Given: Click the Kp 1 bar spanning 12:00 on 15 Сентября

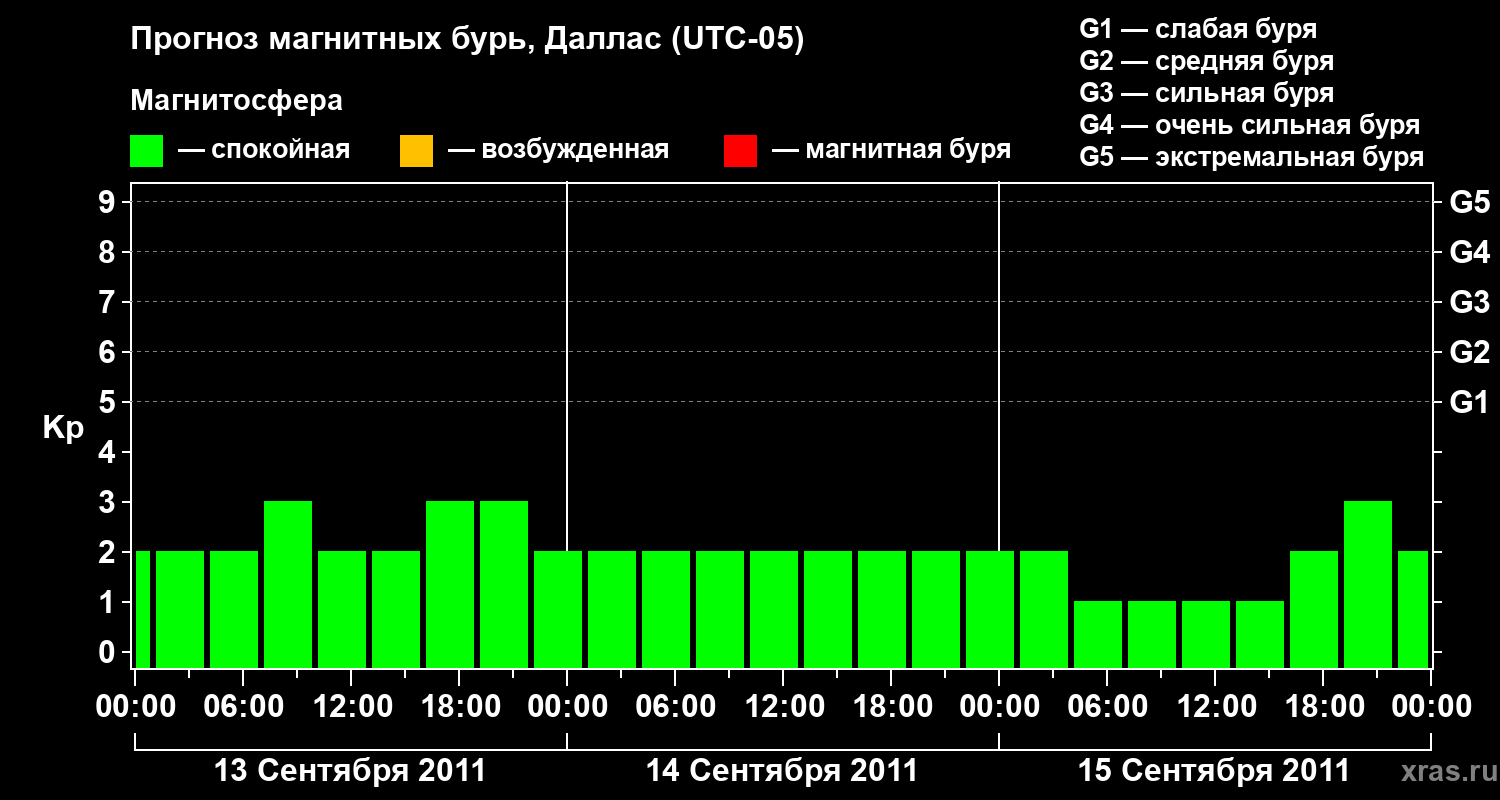Looking at the screenshot, I should pos(1206,634).
